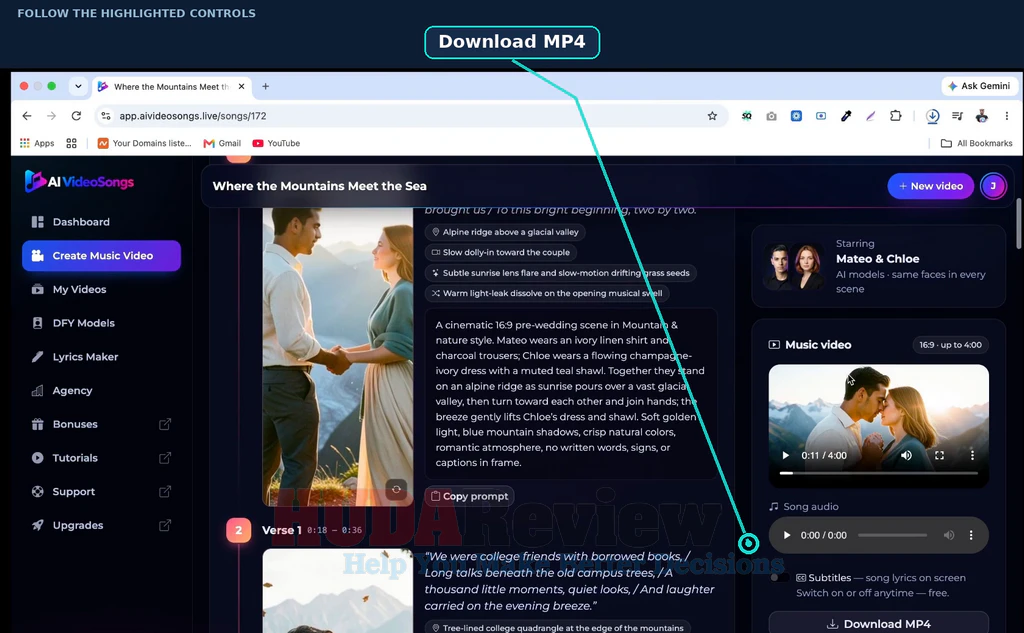The width and height of the screenshot is (1024, 633).
Task: Select Create Music Video in sidebar
Action: [x=101, y=255]
